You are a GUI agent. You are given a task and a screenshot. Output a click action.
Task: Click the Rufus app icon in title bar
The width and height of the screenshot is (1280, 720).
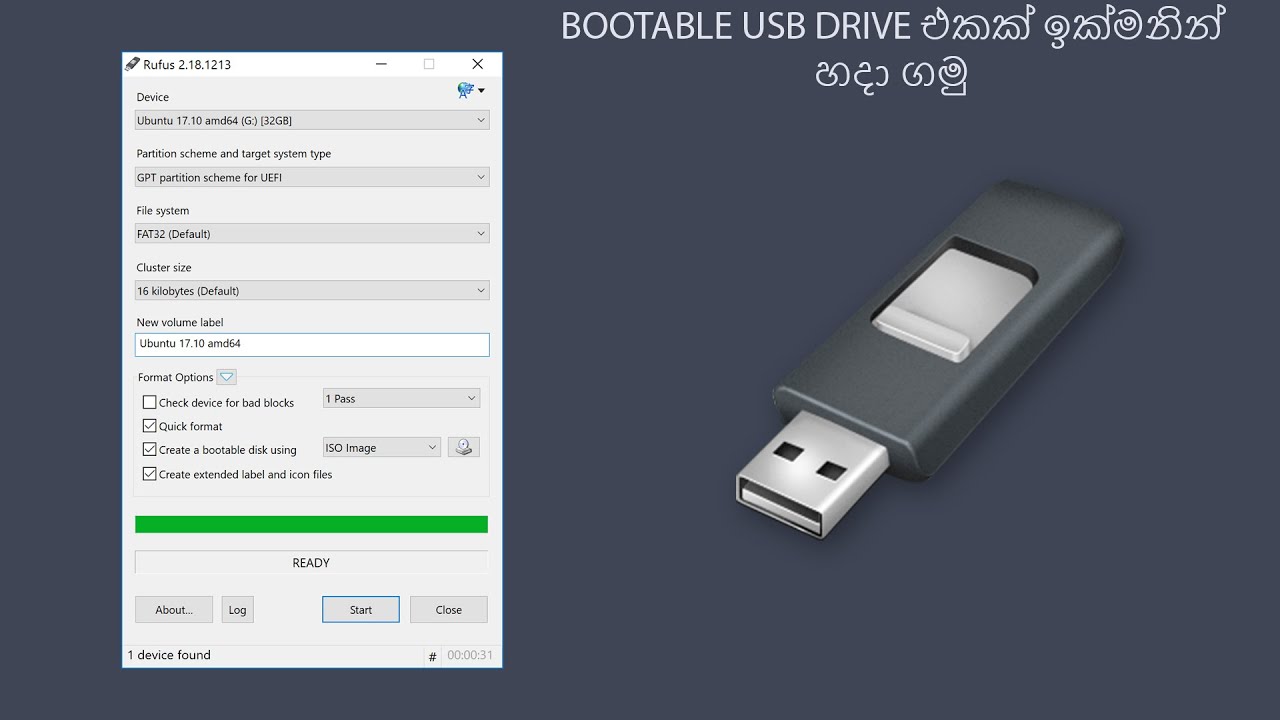pyautogui.click(x=132, y=64)
